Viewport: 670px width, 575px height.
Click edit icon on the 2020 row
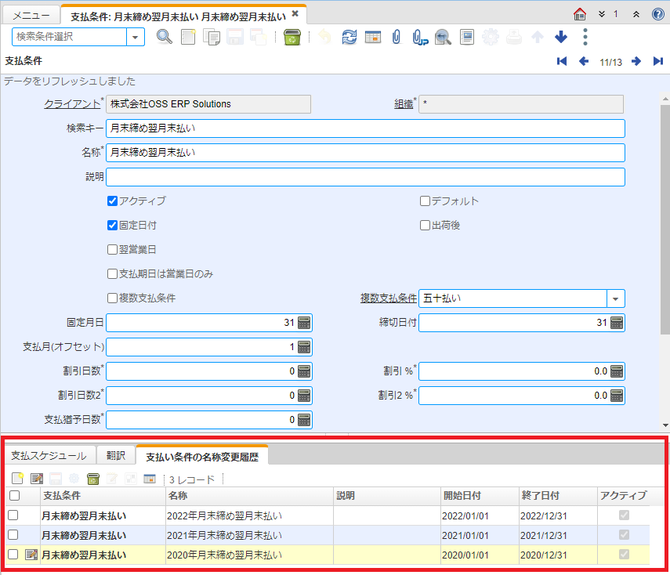pyautogui.click(x=31, y=555)
